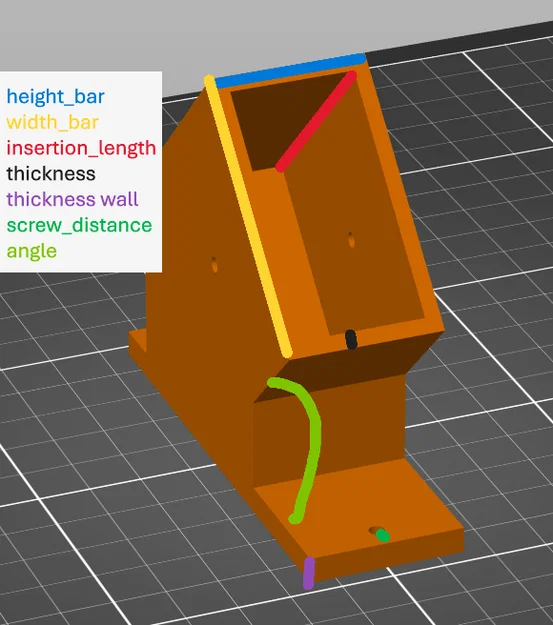Click the width_bar legend label
This screenshot has width=553, height=625.
(x=52, y=122)
